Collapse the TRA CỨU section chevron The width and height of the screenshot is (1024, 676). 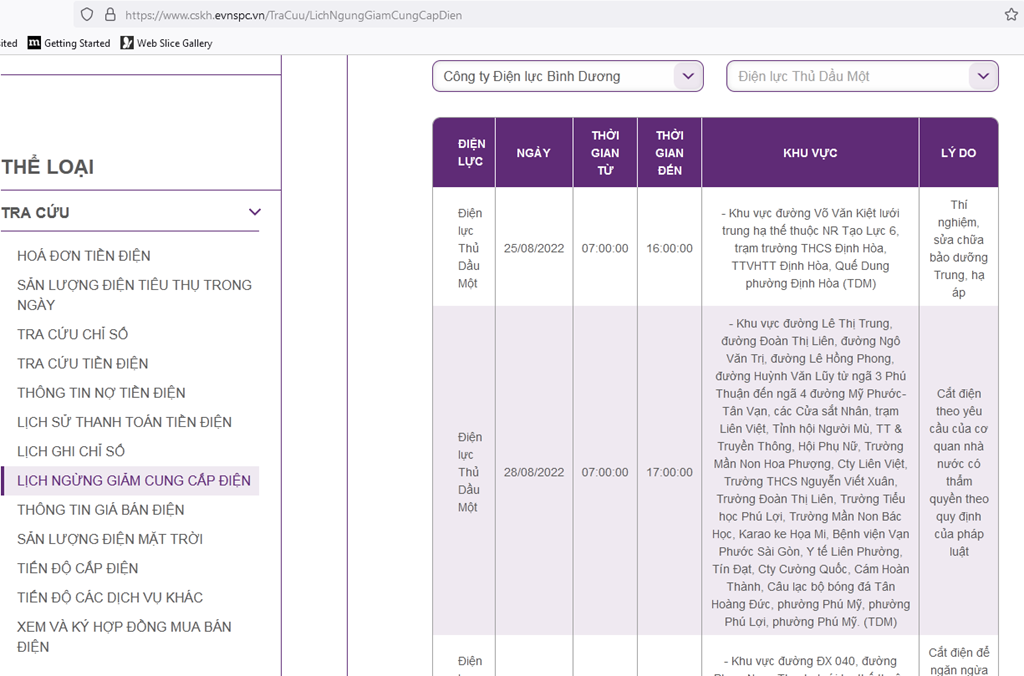(255, 212)
